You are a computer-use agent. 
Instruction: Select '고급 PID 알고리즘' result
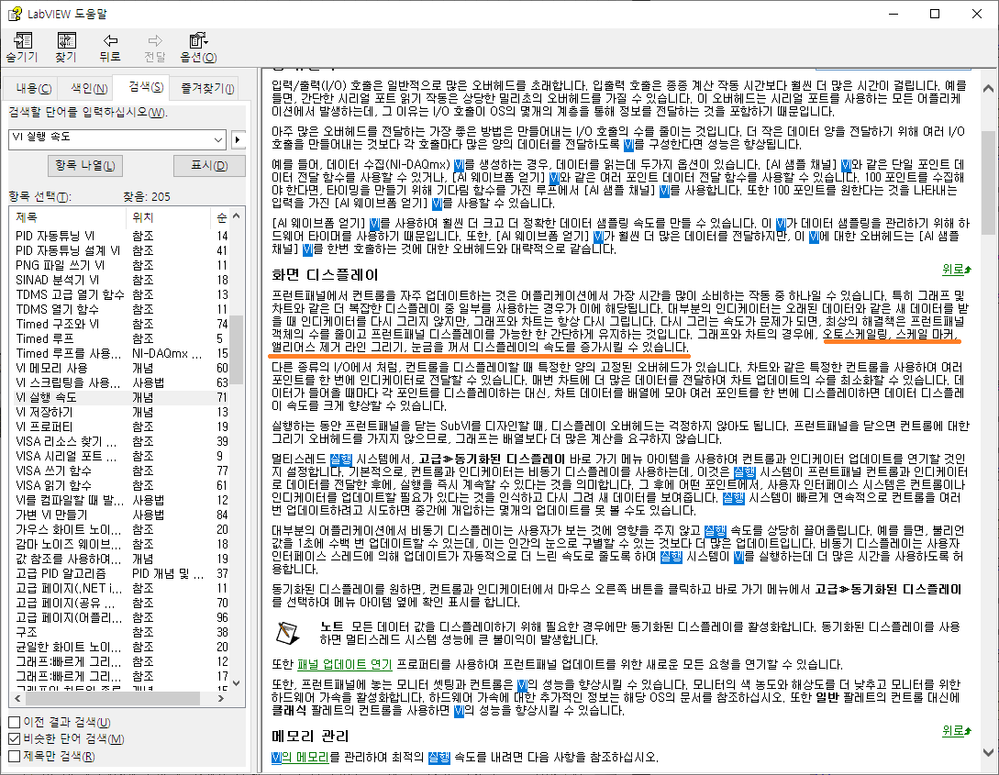coord(120,573)
